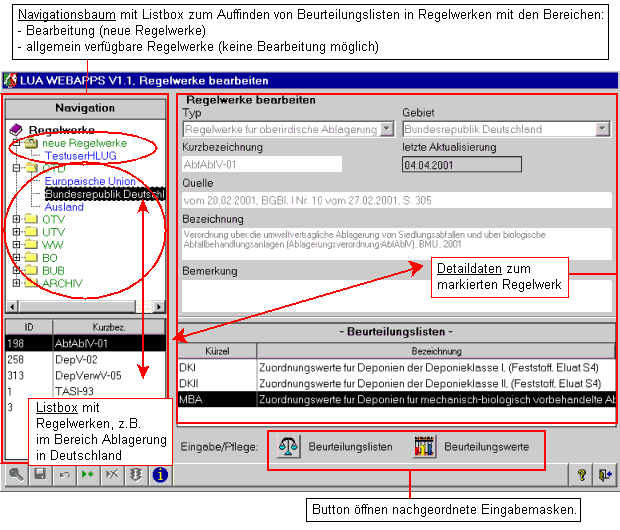Click the green double-arrow toolbar icon

(88, 475)
